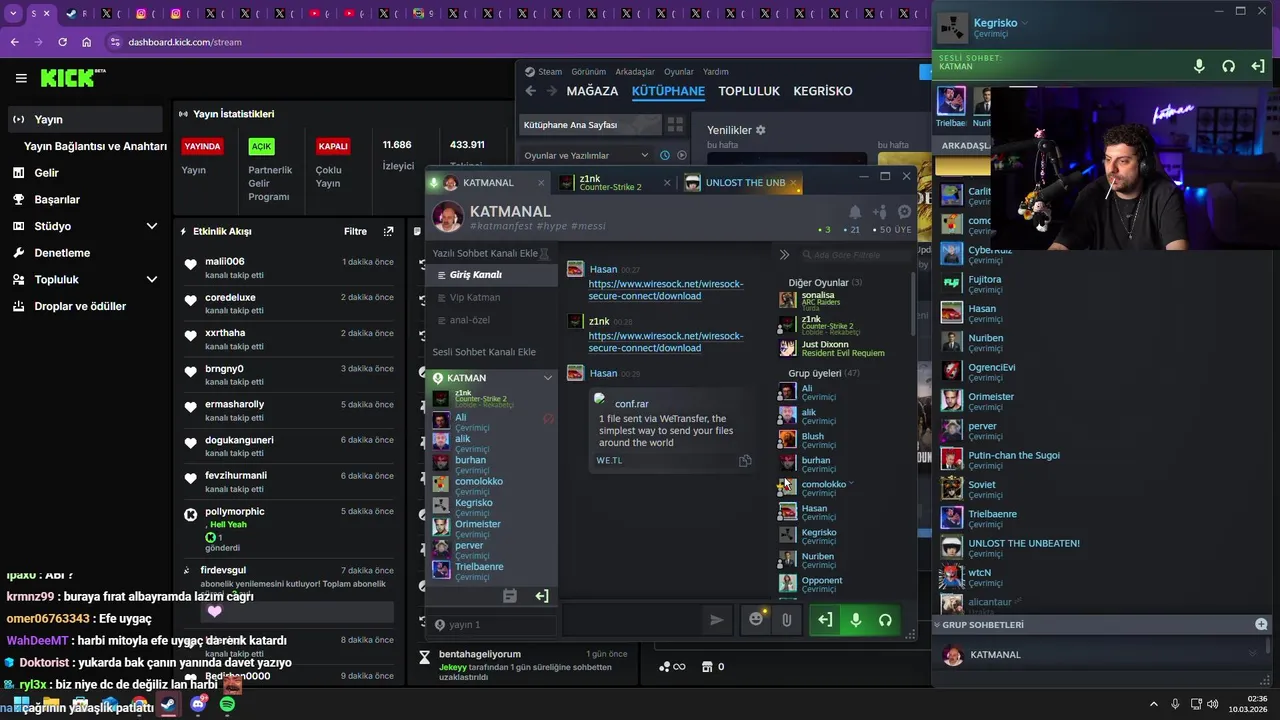The image size is (1280, 720).
Task: Open KEGRISKO profile tab in Steam
Action: pyautogui.click(x=823, y=91)
